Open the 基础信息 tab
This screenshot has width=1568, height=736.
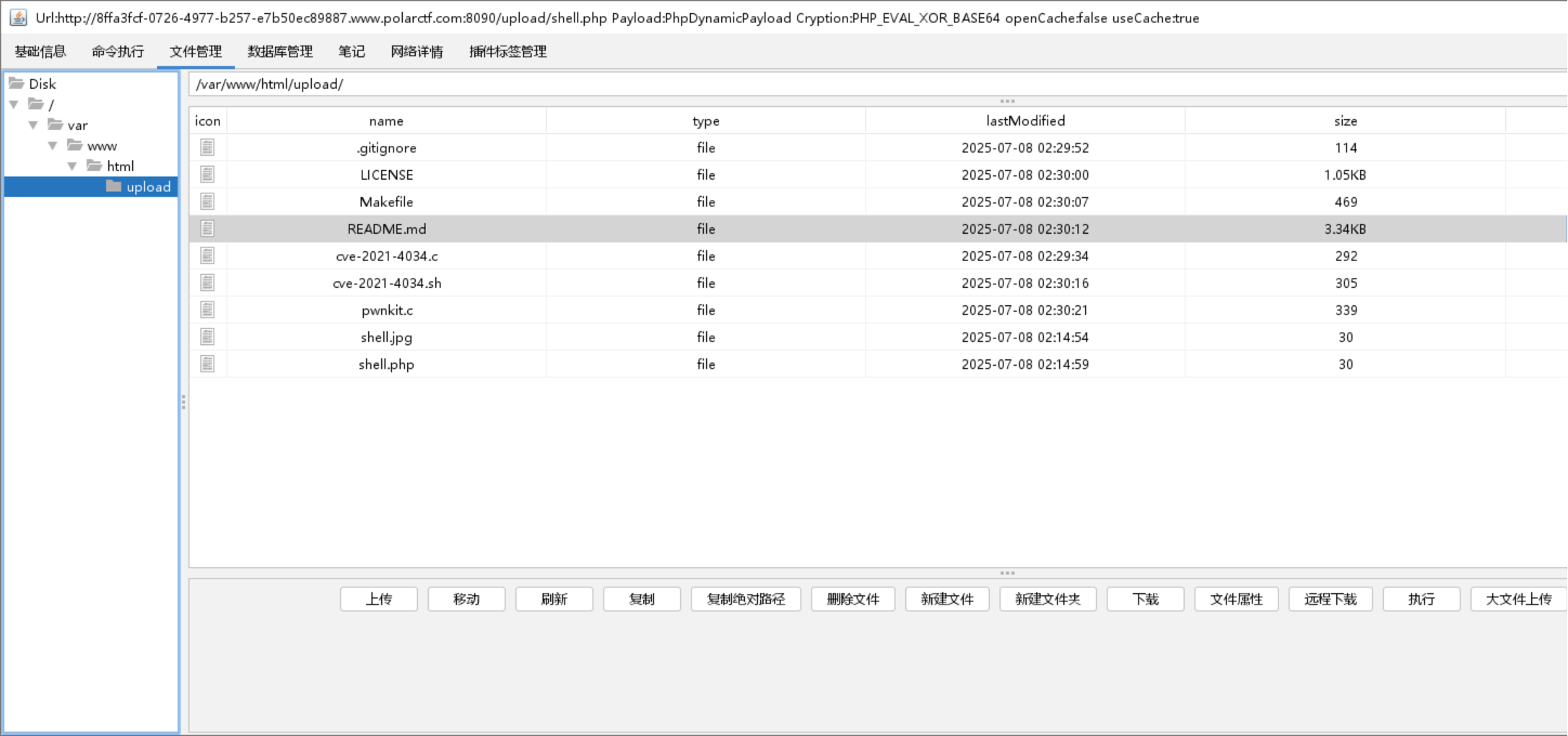pos(40,51)
